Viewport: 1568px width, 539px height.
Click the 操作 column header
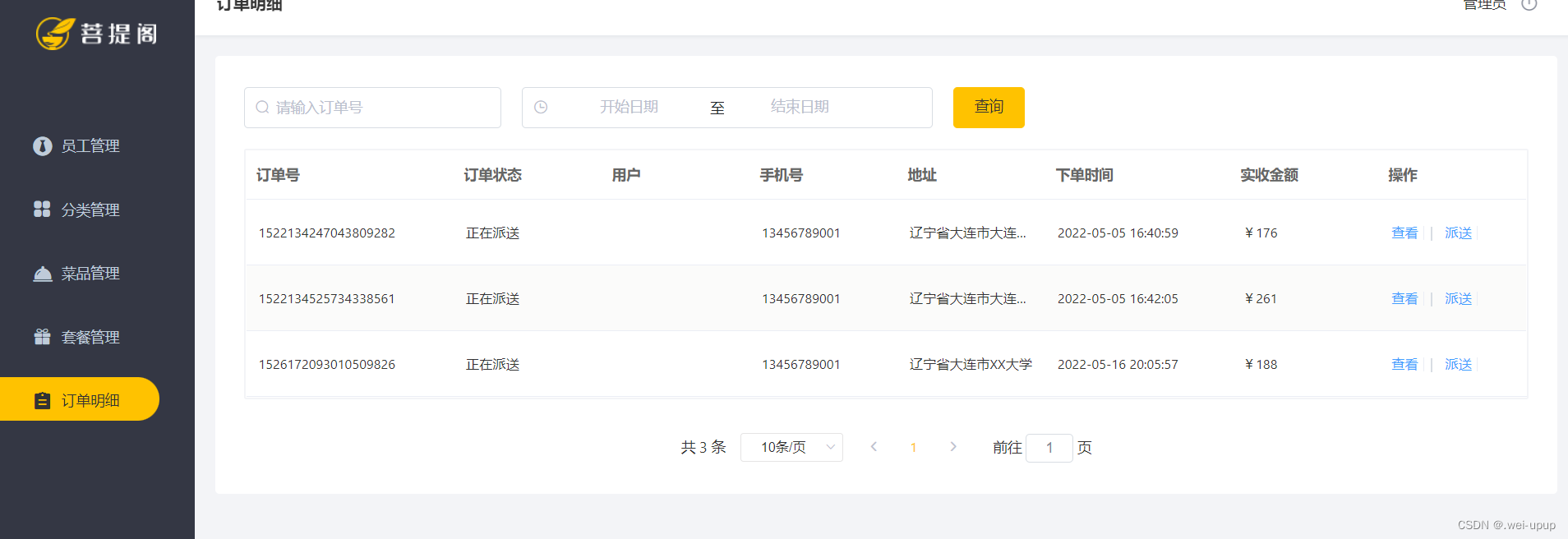click(1402, 175)
